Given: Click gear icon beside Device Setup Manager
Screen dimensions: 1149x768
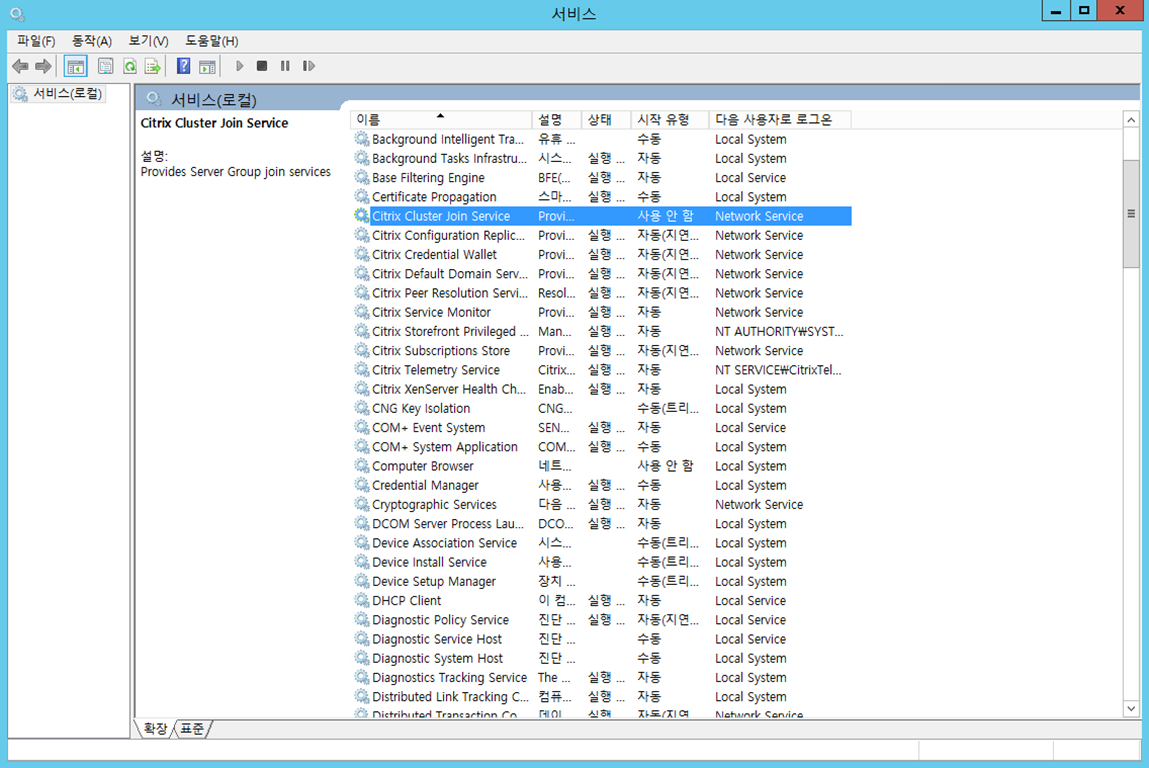Looking at the screenshot, I should click(x=361, y=581).
